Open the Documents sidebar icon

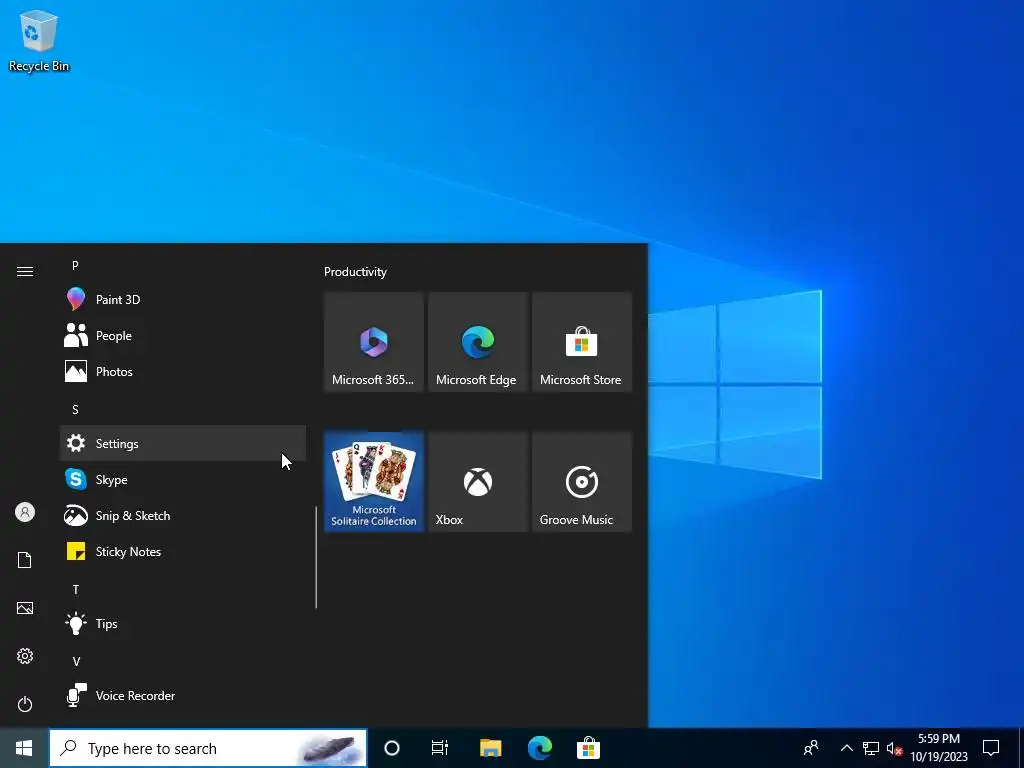pos(25,560)
